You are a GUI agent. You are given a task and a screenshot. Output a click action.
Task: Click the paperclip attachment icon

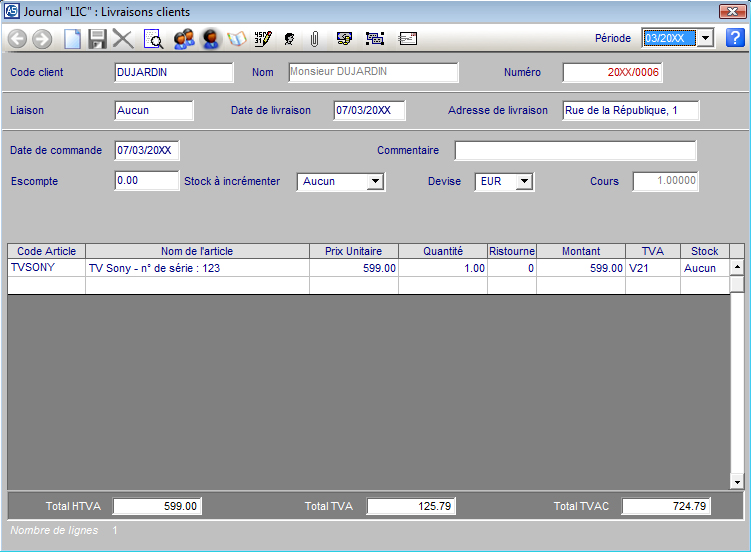(x=314, y=39)
